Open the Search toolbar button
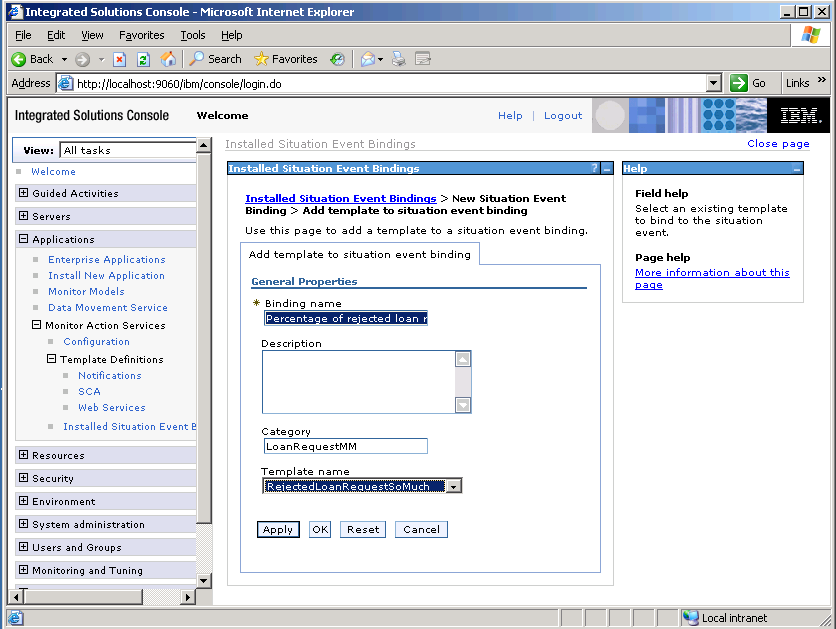The image size is (836, 629). pos(215,59)
